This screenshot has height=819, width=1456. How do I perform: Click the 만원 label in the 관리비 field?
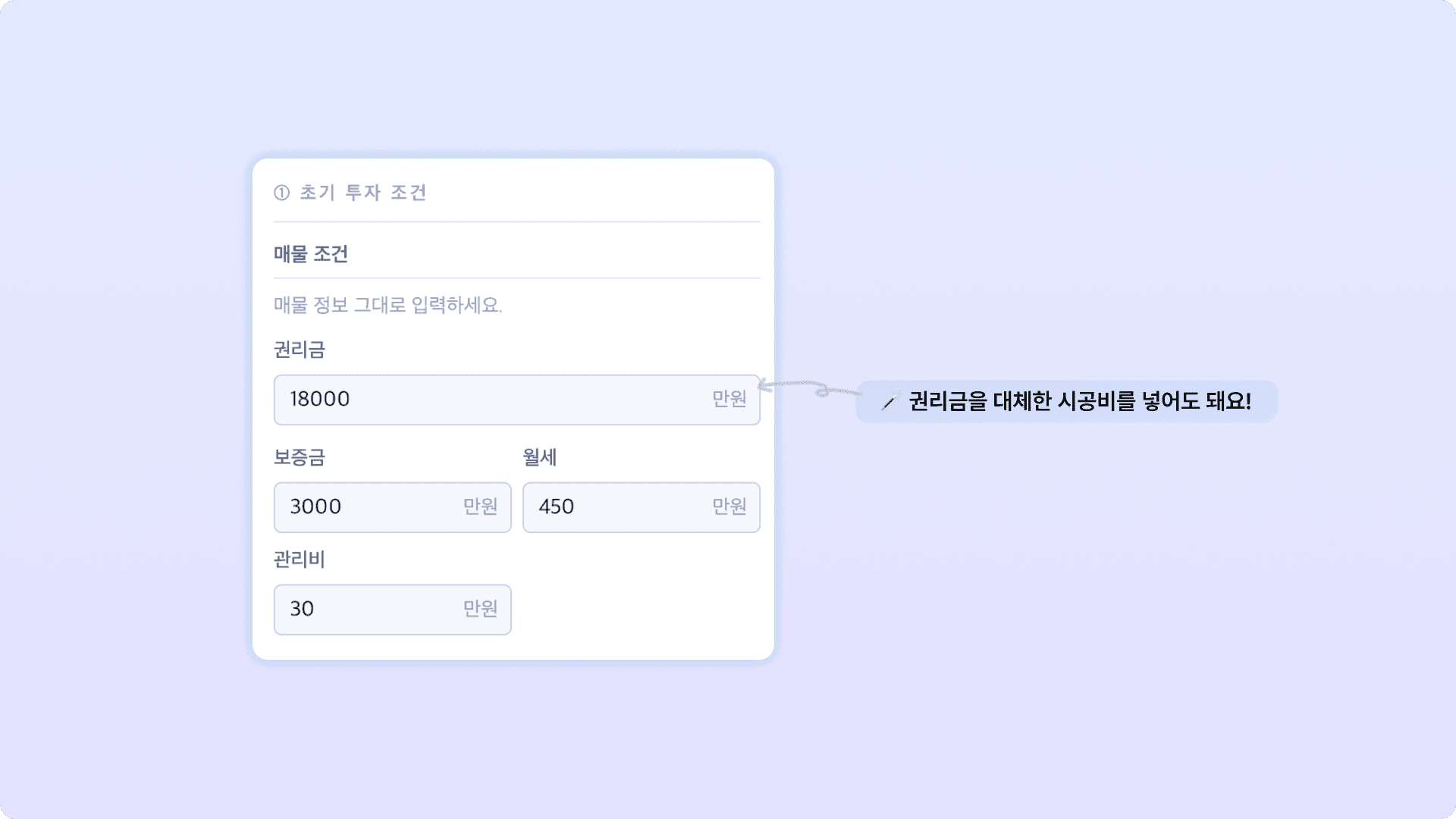(x=478, y=609)
